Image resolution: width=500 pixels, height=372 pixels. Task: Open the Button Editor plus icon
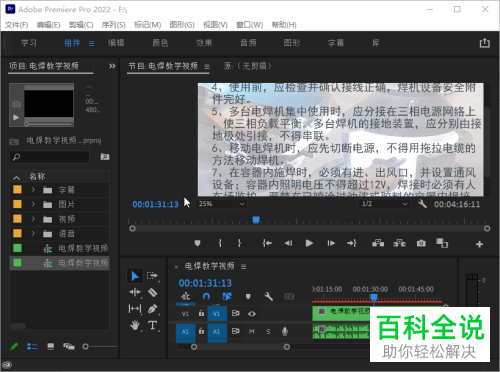[x=479, y=244]
